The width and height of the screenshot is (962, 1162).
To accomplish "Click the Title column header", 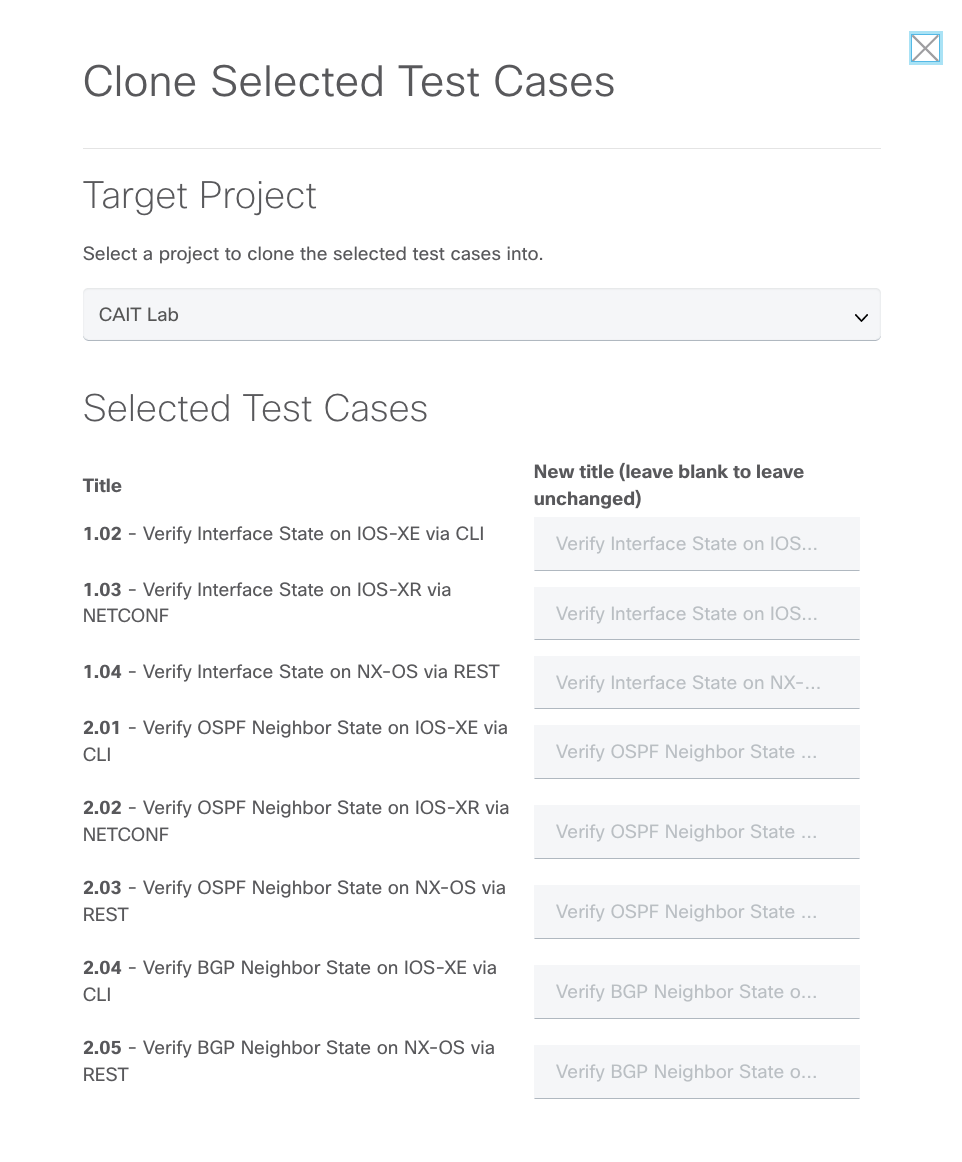I will point(102,486).
